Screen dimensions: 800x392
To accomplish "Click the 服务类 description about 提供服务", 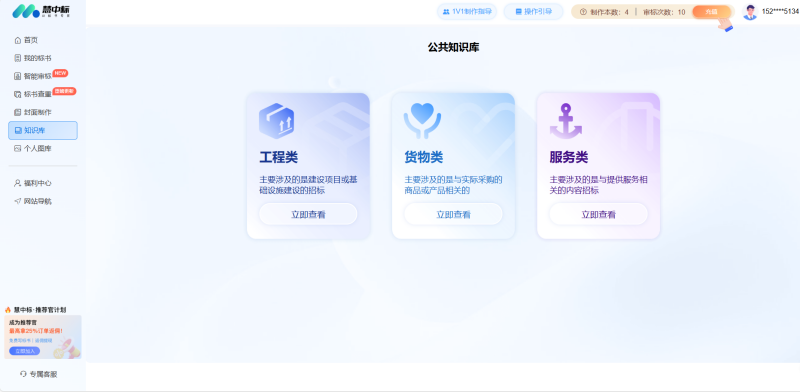I will click(x=598, y=185).
